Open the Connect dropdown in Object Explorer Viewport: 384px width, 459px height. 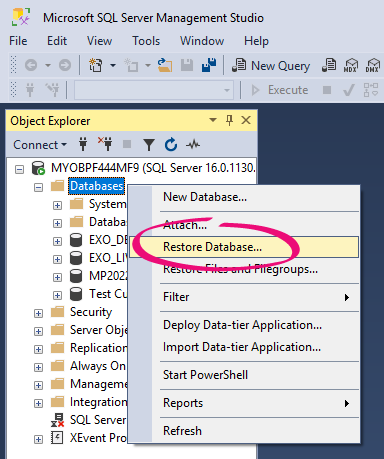(40, 145)
